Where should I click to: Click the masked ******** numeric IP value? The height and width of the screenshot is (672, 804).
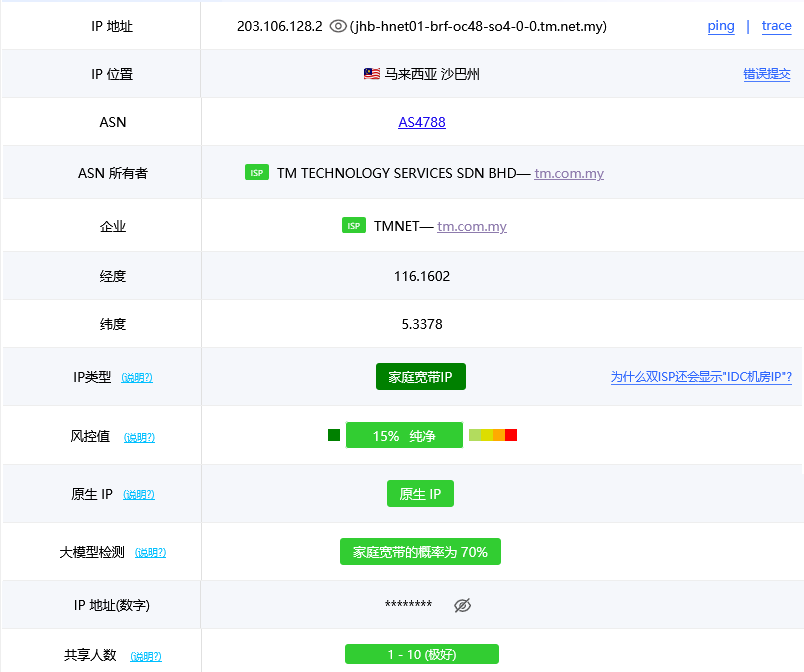click(408, 604)
